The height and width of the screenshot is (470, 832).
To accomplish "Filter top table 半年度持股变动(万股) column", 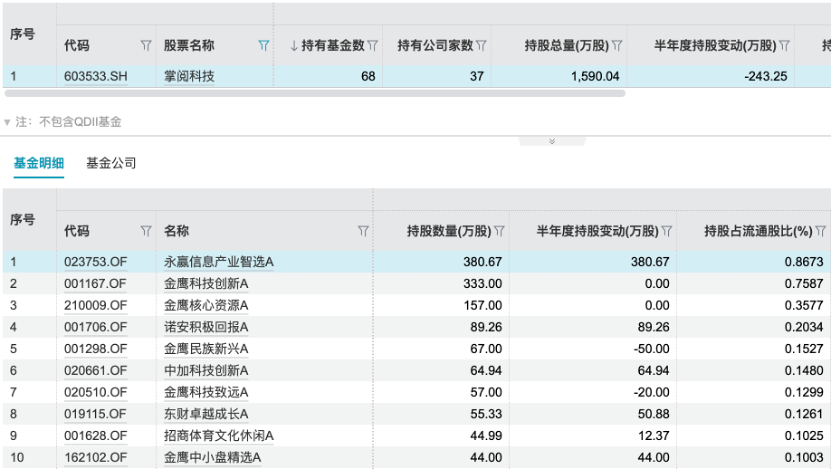I will point(784,46).
